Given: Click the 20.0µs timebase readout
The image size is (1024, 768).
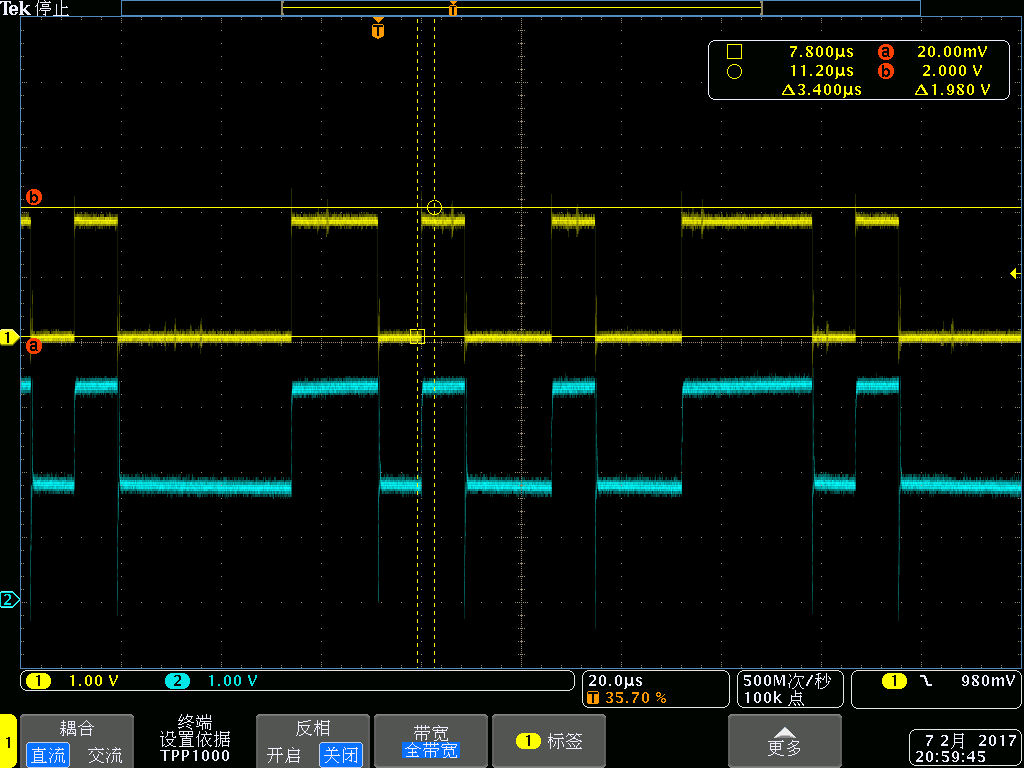Looking at the screenshot, I should tap(616, 681).
